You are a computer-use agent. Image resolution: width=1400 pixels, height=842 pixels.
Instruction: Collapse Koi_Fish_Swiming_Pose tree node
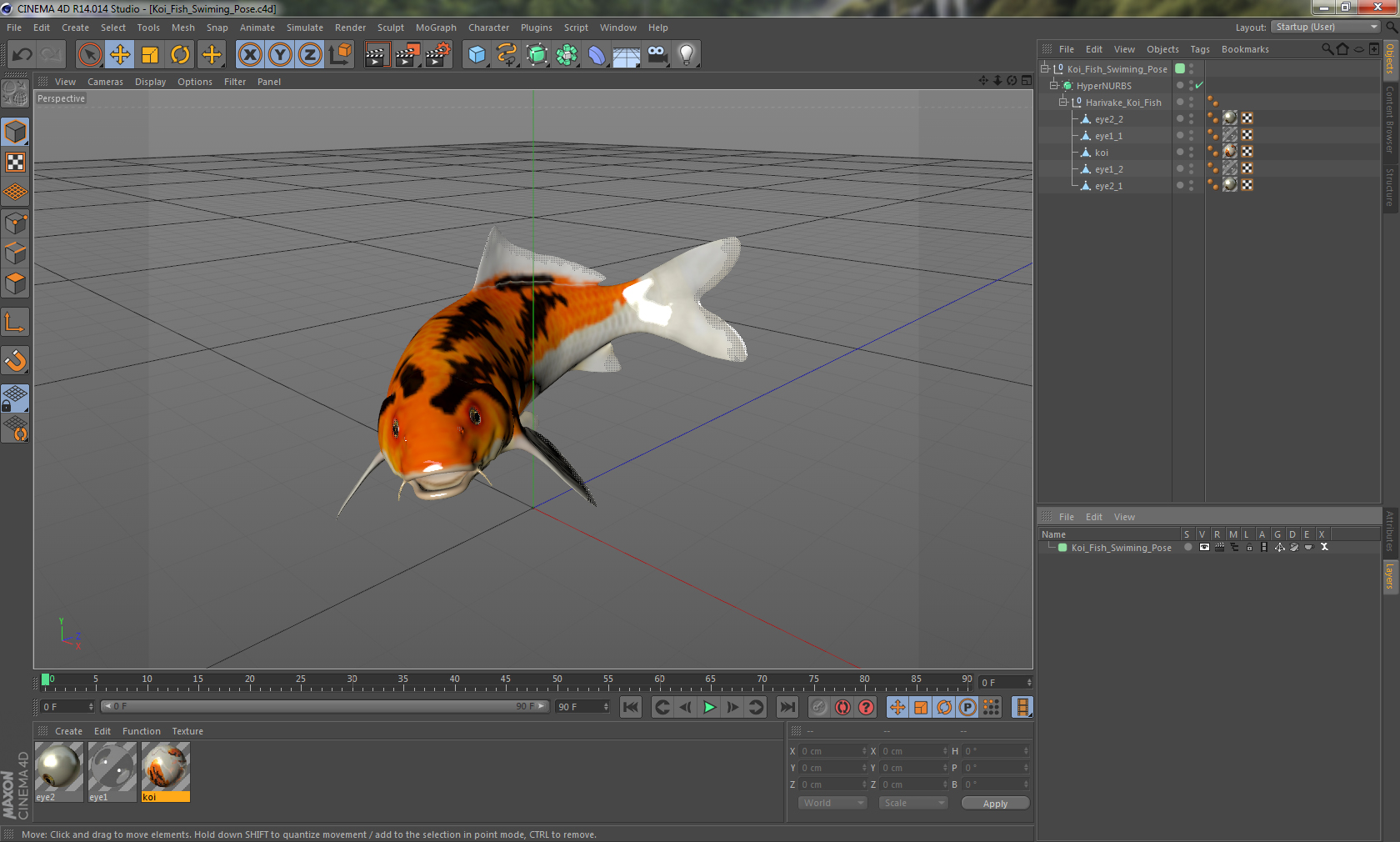point(1044,68)
